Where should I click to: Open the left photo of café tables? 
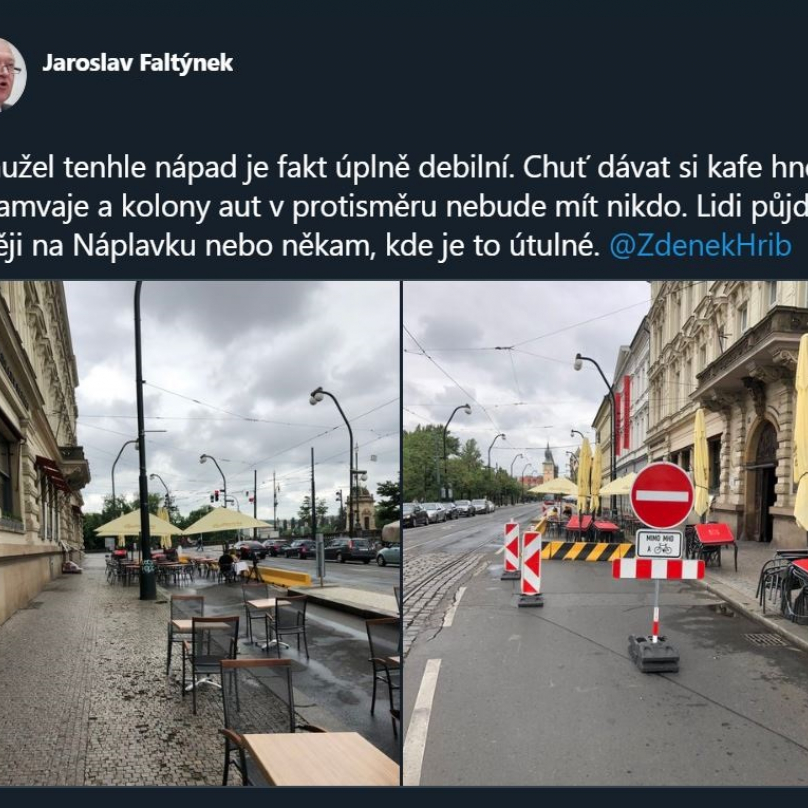tap(199, 533)
